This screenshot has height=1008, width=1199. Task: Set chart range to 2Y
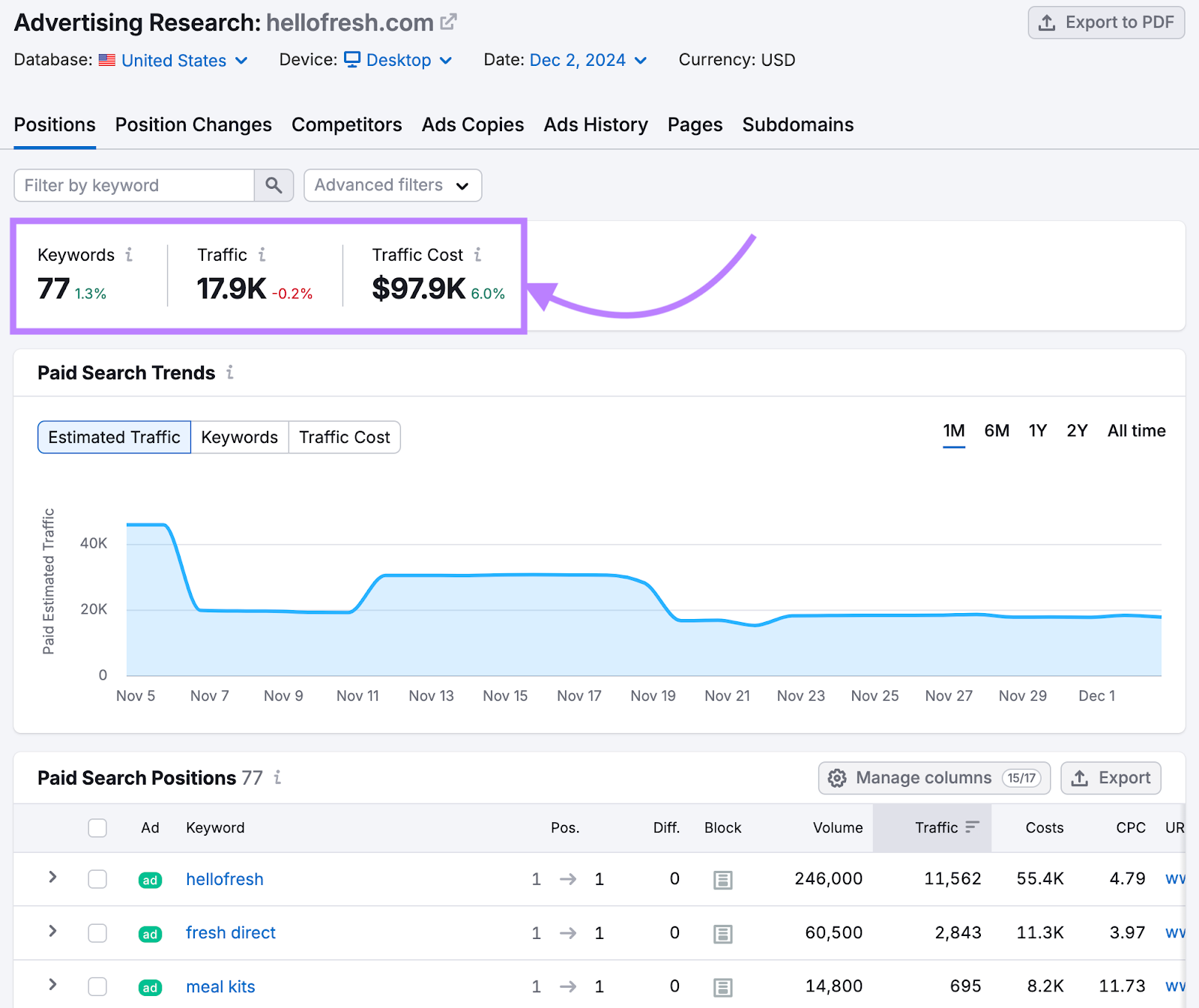coord(1077,431)
